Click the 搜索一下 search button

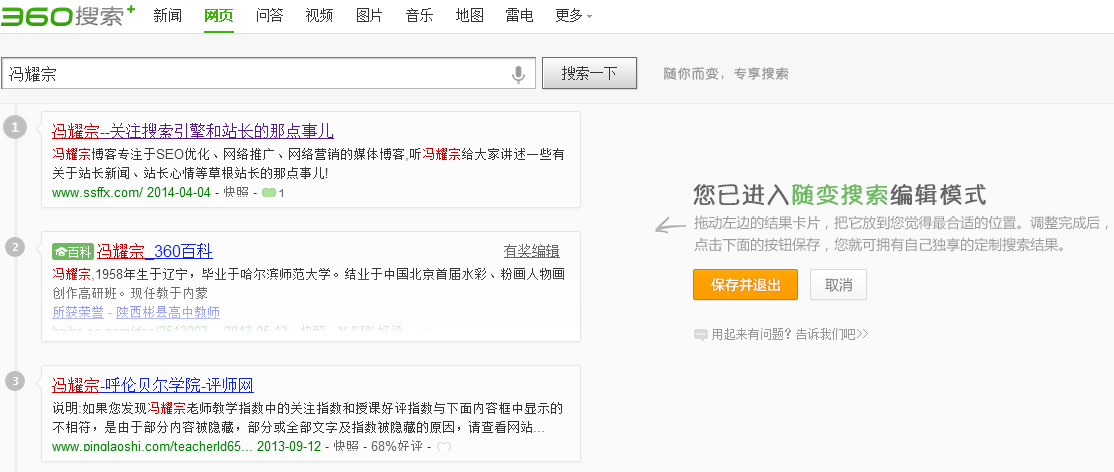click(589, 73)
